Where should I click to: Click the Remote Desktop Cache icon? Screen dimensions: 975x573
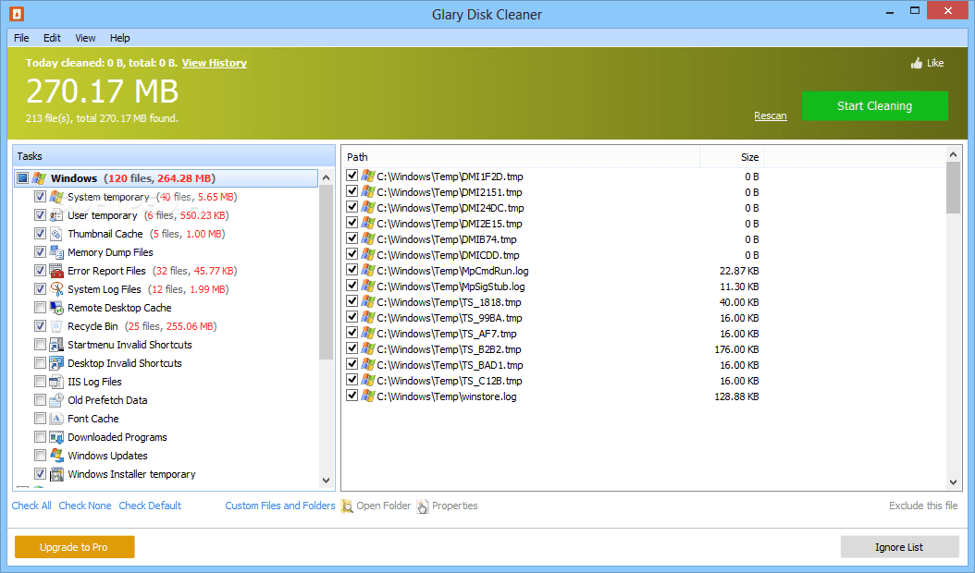tap(57, 308)
